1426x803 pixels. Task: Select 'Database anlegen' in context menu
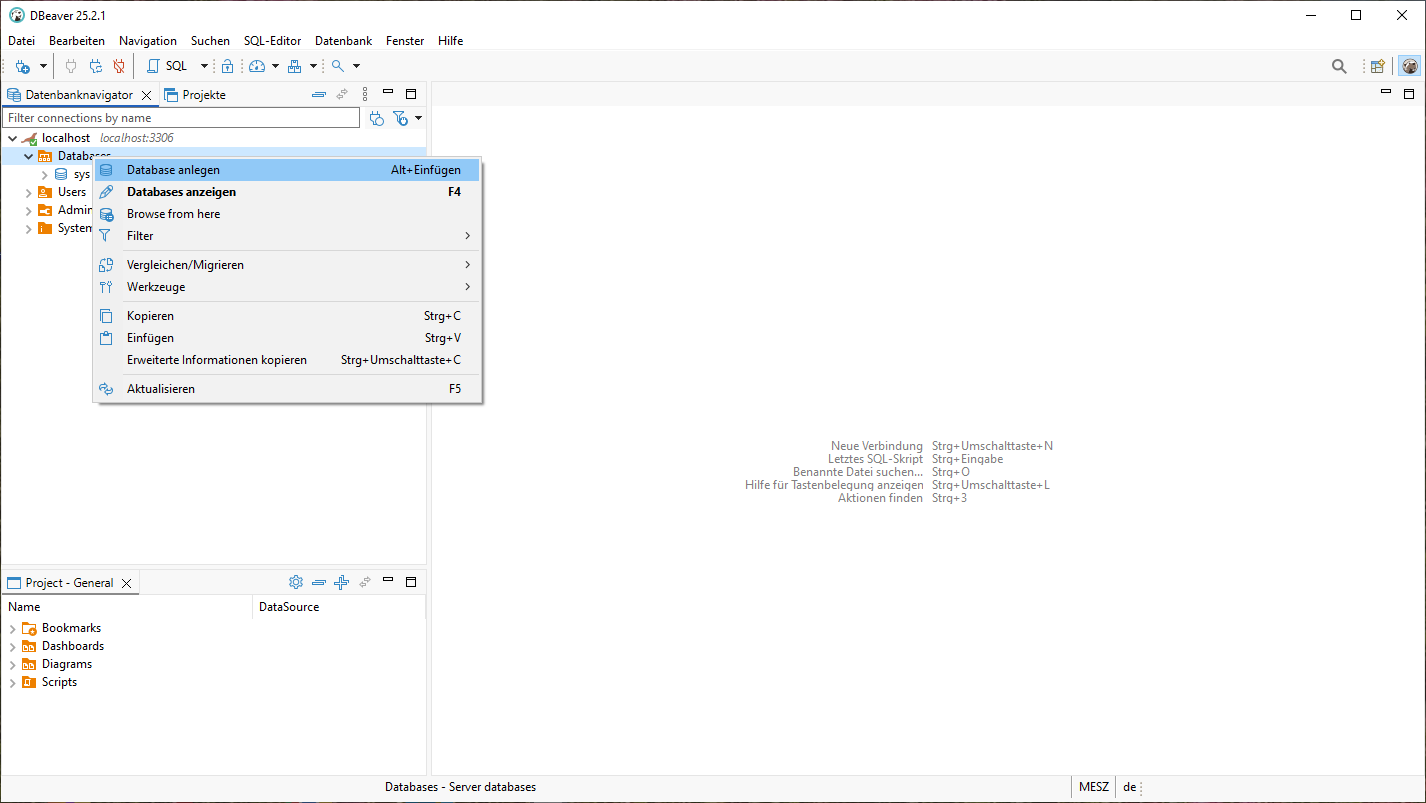(173, 170)
